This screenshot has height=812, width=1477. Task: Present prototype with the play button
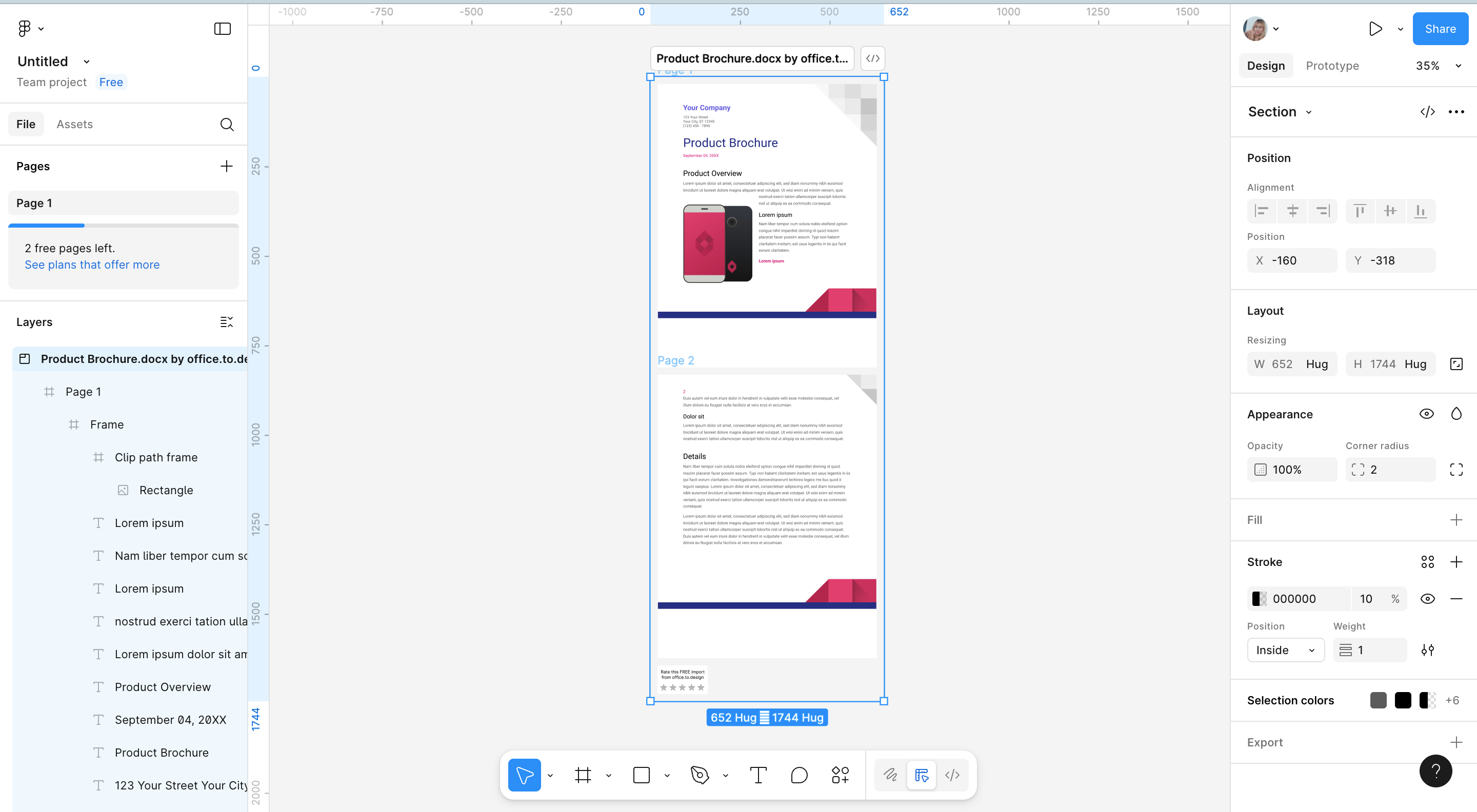click(1375, 29)
